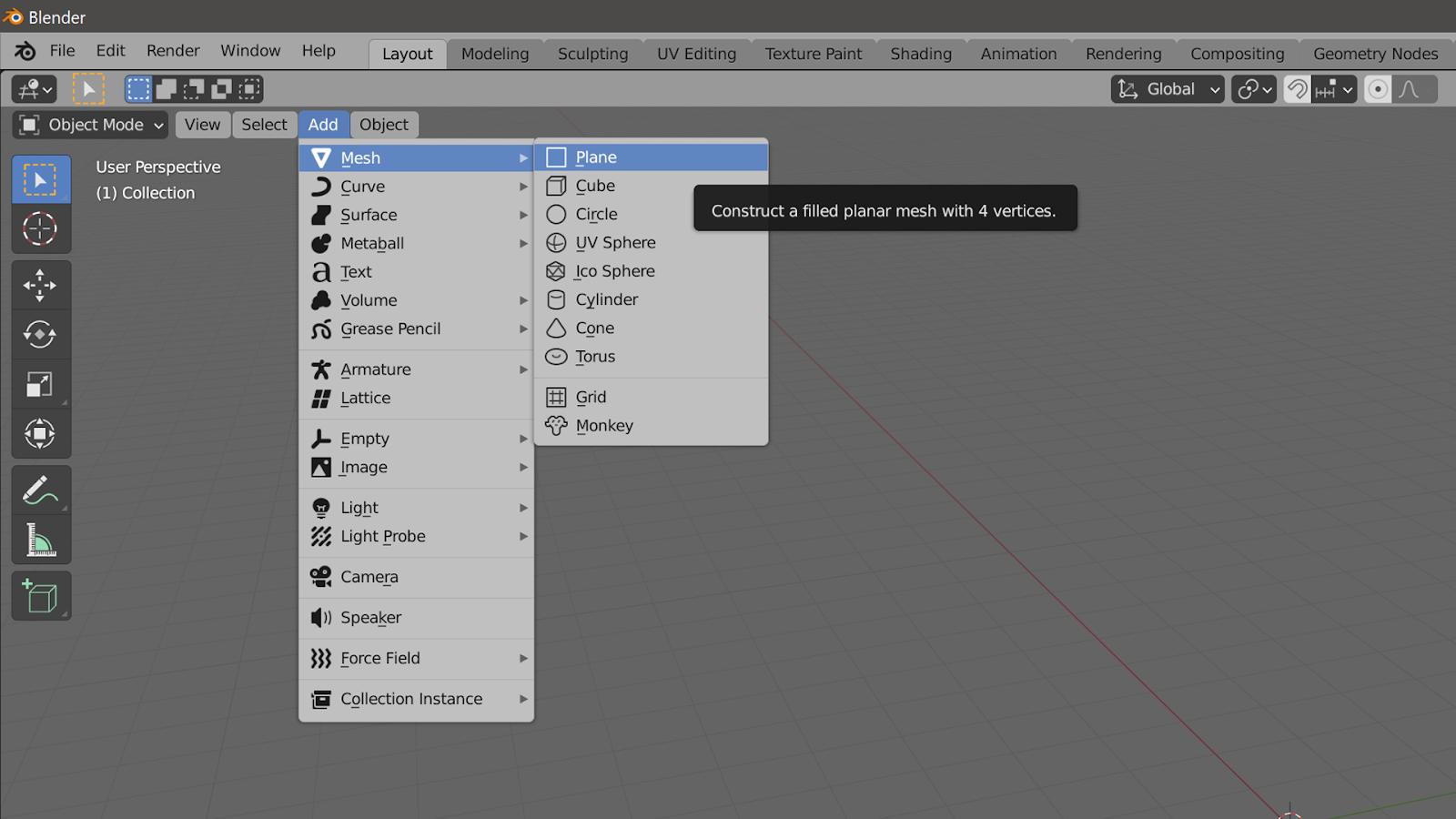Pick the Measure ruler tool
Viewport: 1456px width, 819px height.
[40, 540]
